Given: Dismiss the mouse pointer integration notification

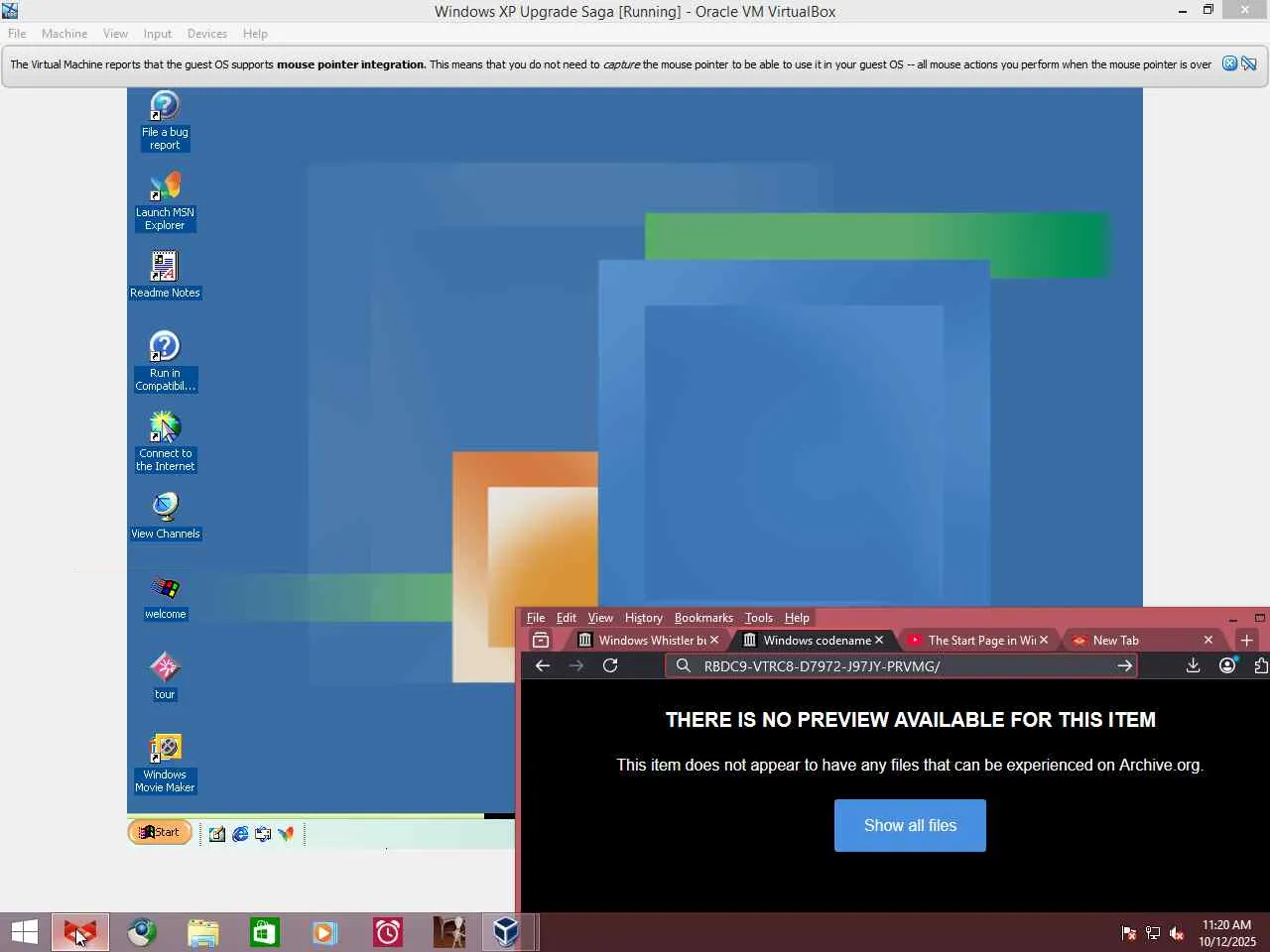Looking at the screenshot, I should [1229, 63].
